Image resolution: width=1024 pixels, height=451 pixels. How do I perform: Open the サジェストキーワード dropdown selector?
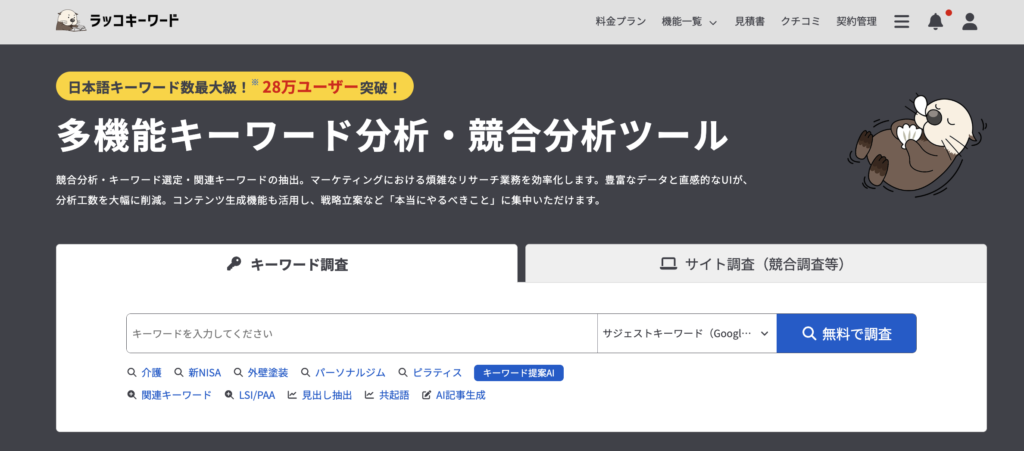point(686,333)
